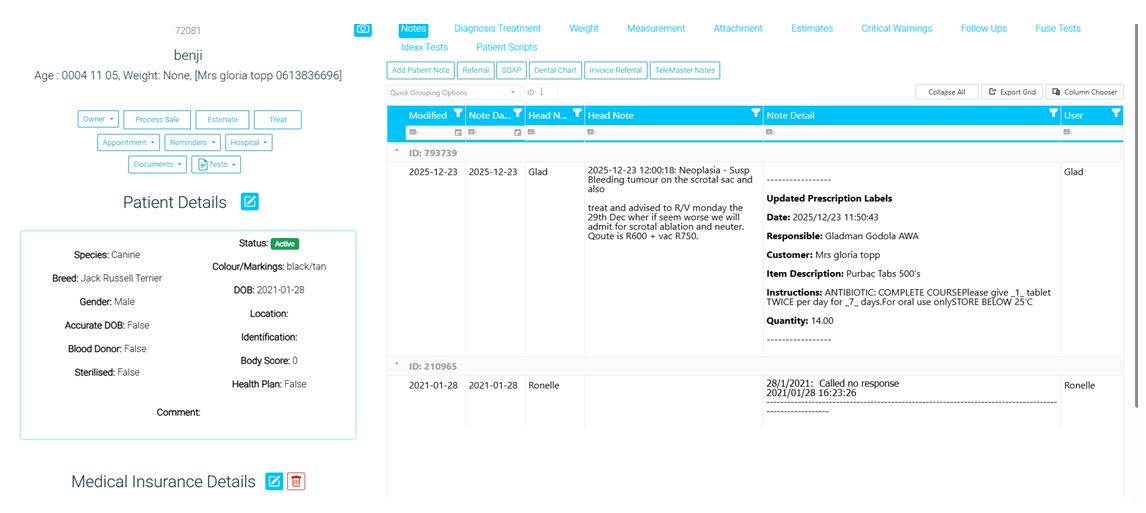Click the Active status badge

[x=285, y=243]
